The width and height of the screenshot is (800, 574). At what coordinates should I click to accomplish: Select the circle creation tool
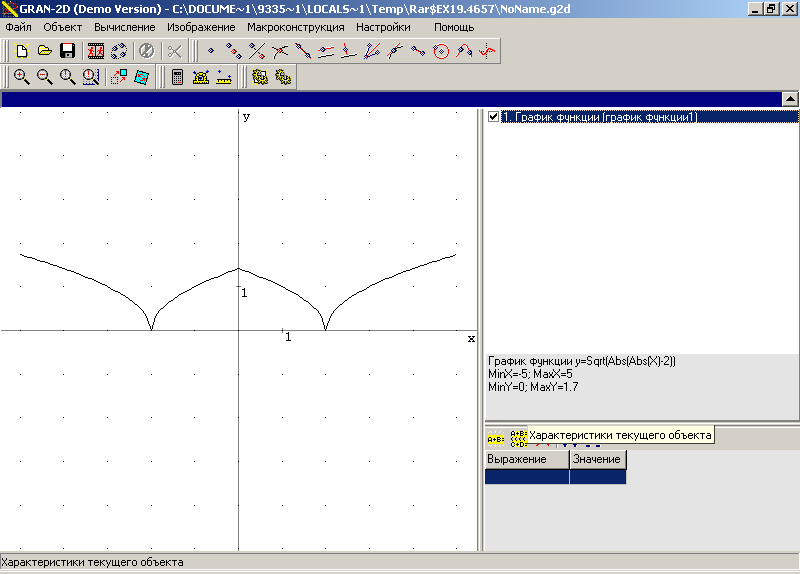click(x=441, y=51)
